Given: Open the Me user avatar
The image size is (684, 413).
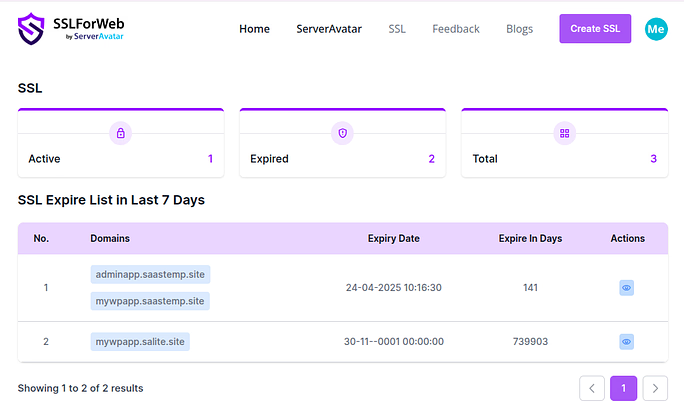Looking at the screenshot, I should point(656,29).
